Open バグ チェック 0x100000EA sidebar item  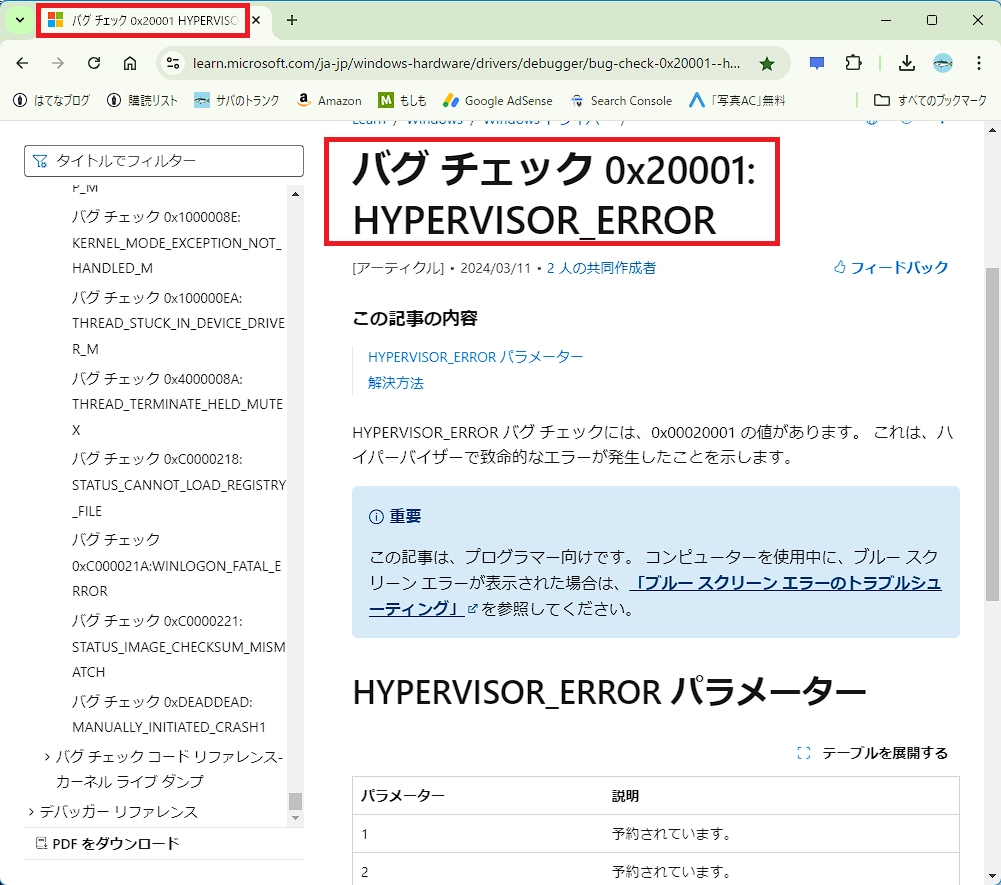pos(178,323)
